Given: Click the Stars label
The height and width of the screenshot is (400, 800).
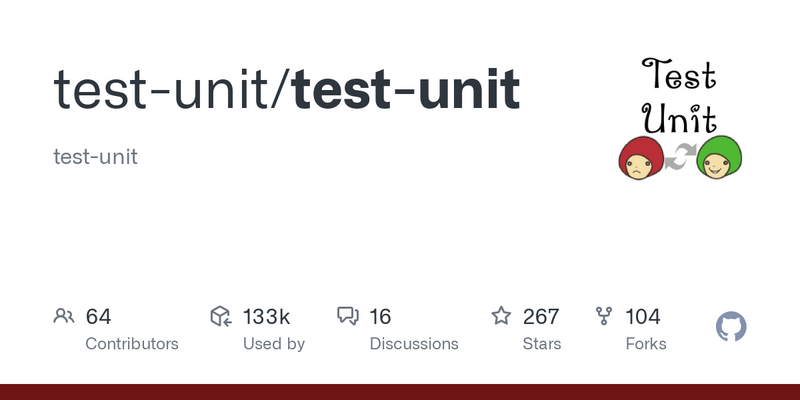Looking at the screenshot, I should click(x=541, y=344).
